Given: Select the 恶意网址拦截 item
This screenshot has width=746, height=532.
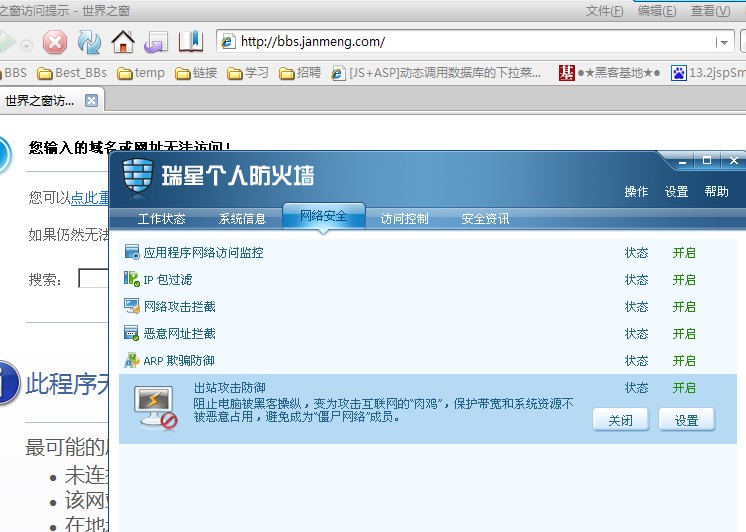Looking at the screenshot, I should click(179, 334).
